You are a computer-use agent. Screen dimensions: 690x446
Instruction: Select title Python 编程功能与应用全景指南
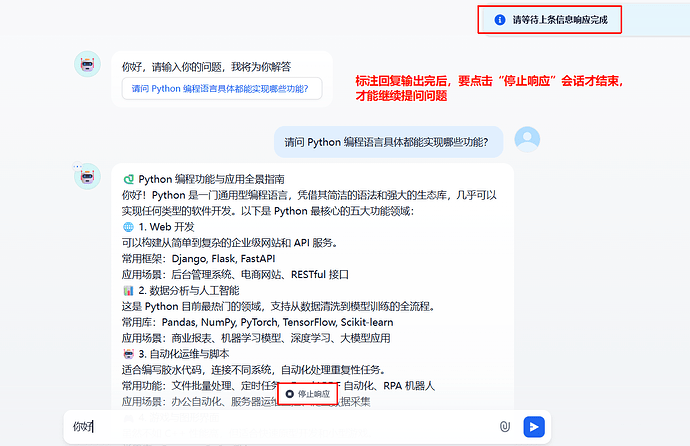211,179
